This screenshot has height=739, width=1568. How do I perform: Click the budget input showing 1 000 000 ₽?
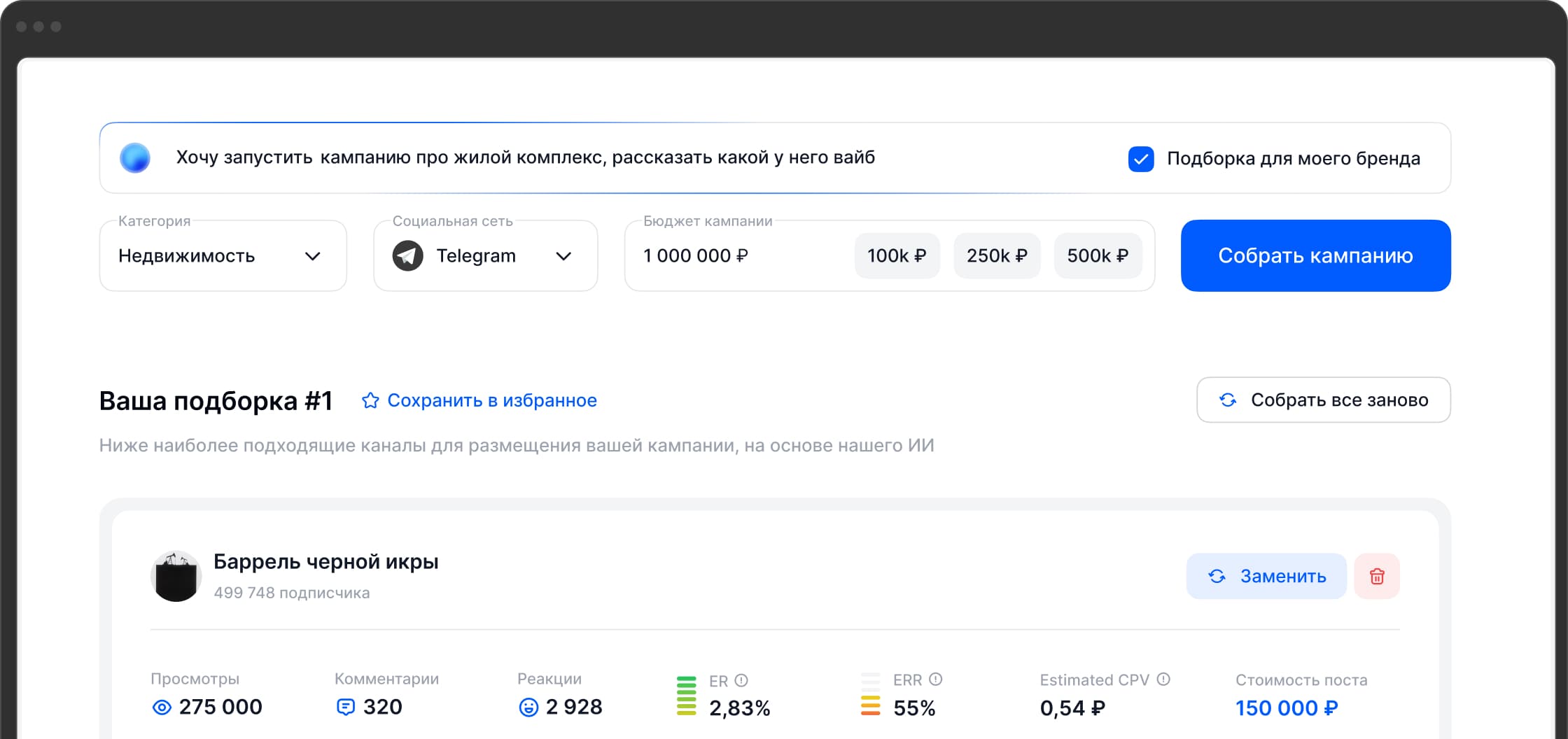pyautogui.click(x=696, y=255)
